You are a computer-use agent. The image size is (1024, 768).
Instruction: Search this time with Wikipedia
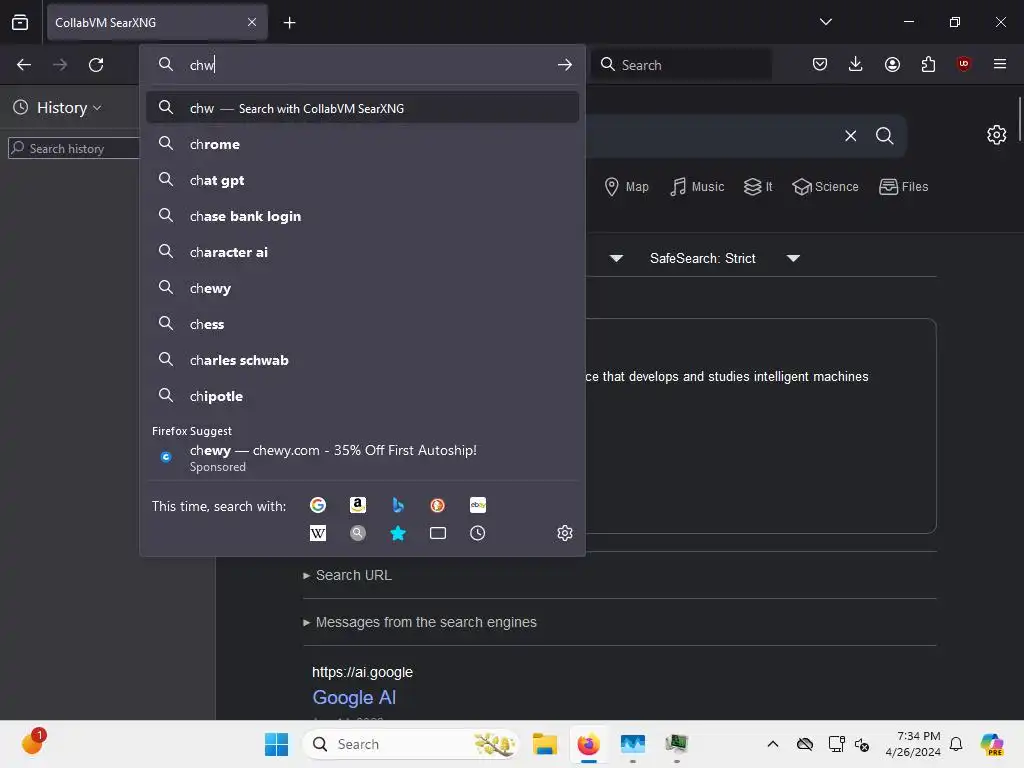pos(318,534)
